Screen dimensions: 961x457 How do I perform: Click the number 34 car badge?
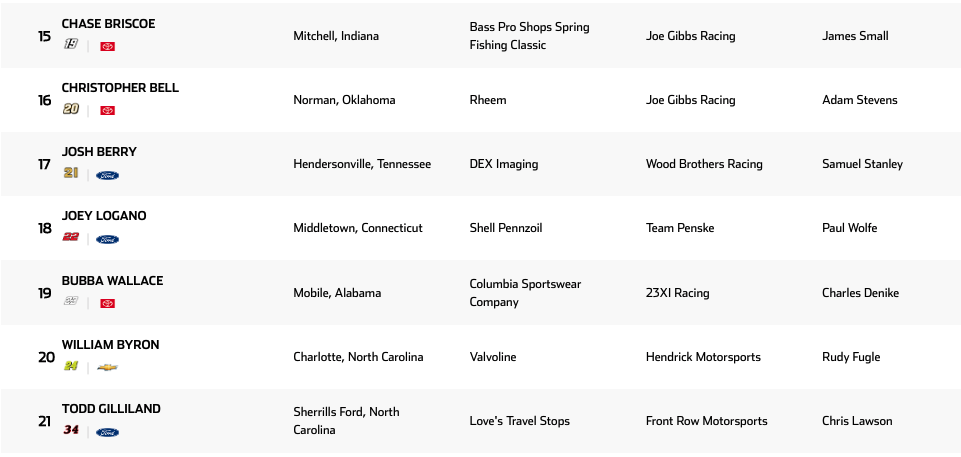point(71,431)
